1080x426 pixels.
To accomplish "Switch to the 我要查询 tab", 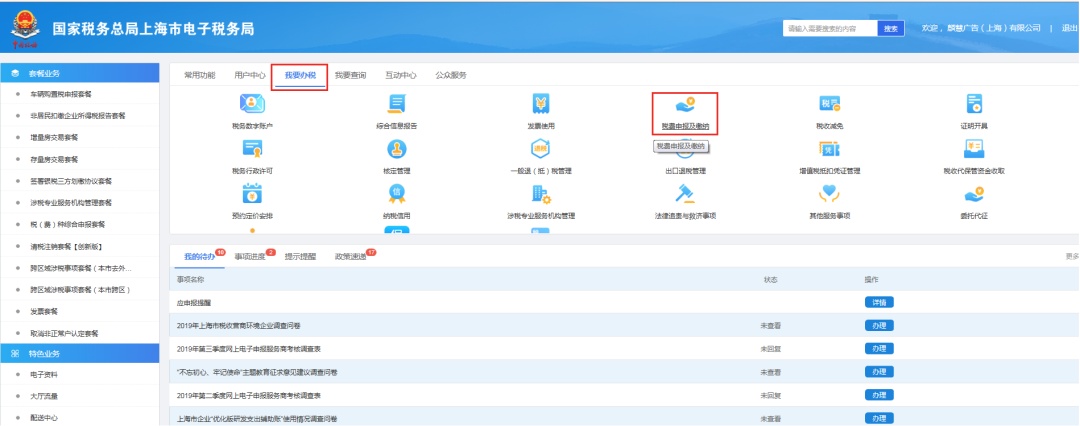I will (350, 75).
